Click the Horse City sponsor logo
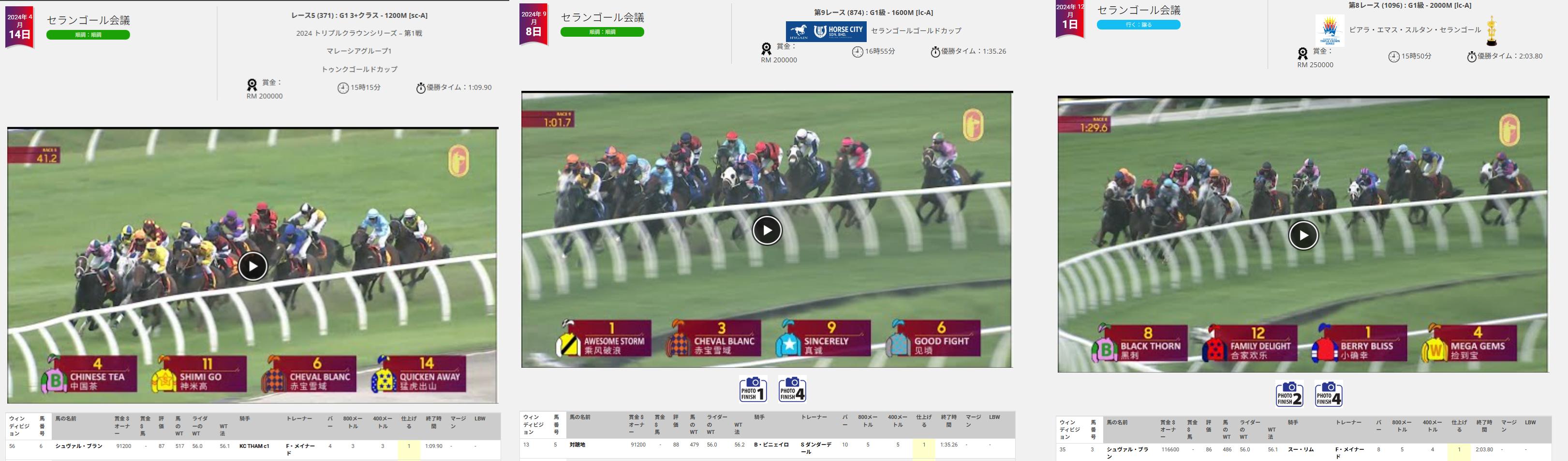The image size is (1568, 461). click(x=826, y=31)
